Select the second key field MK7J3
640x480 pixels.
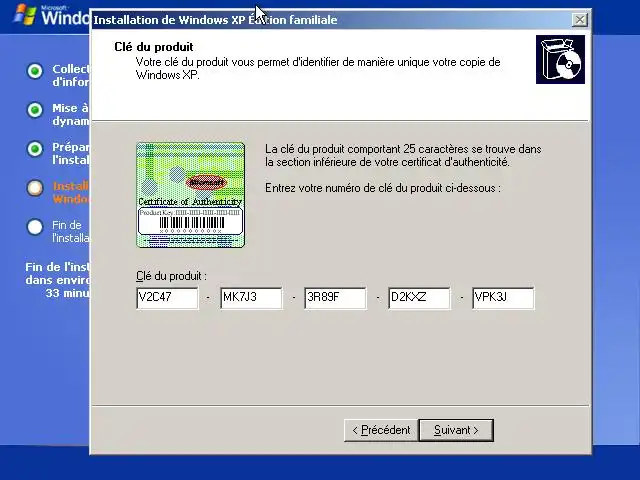coord(251,298)
